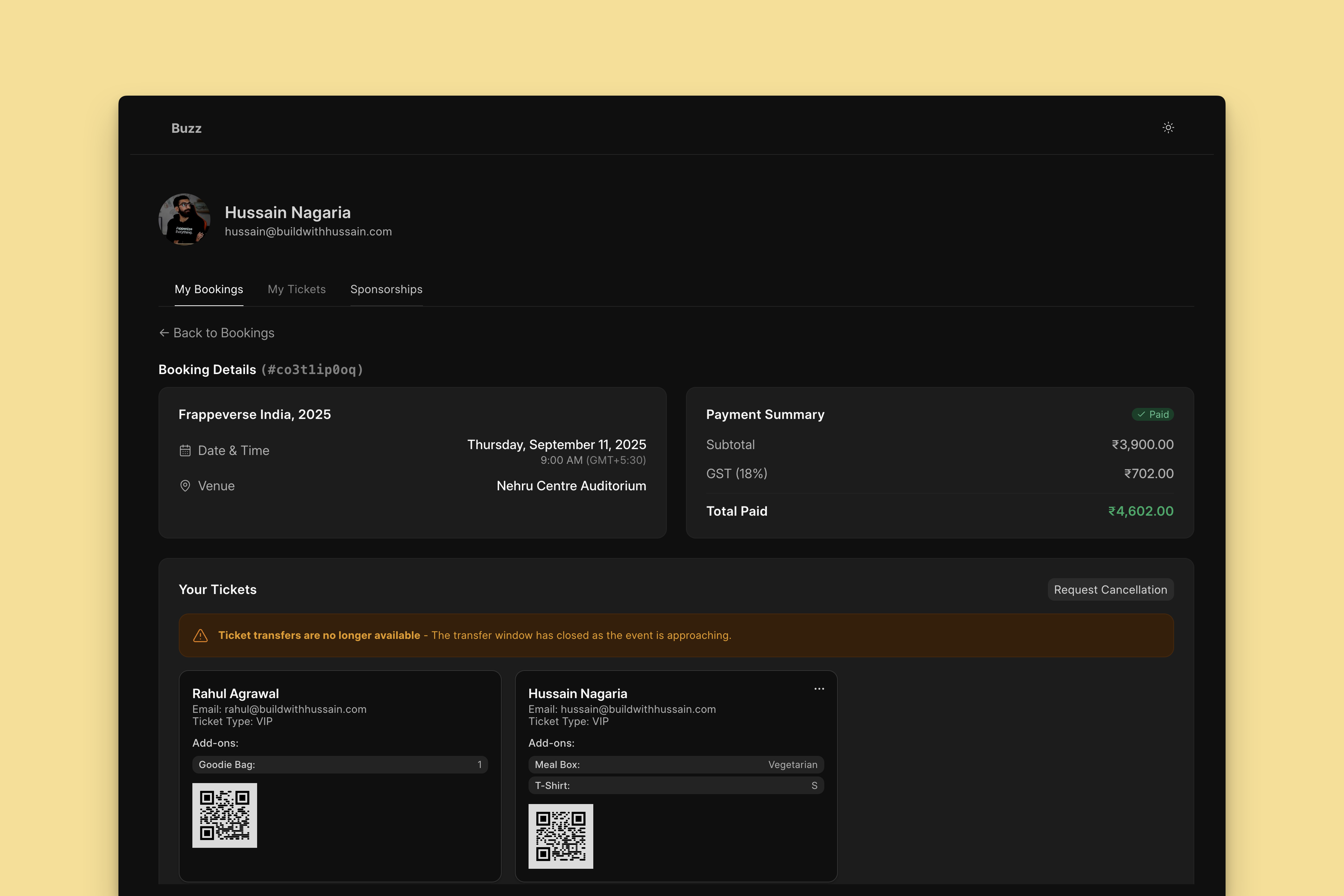
Task: Click the subtotal amount ₹3,900.00
Action: tap(1142, 445)
